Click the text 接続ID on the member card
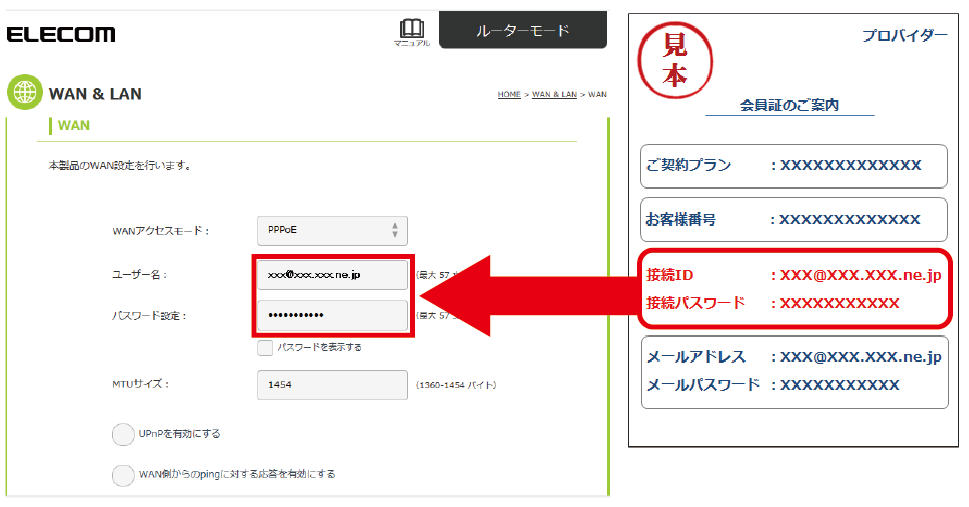 point(669,275)
